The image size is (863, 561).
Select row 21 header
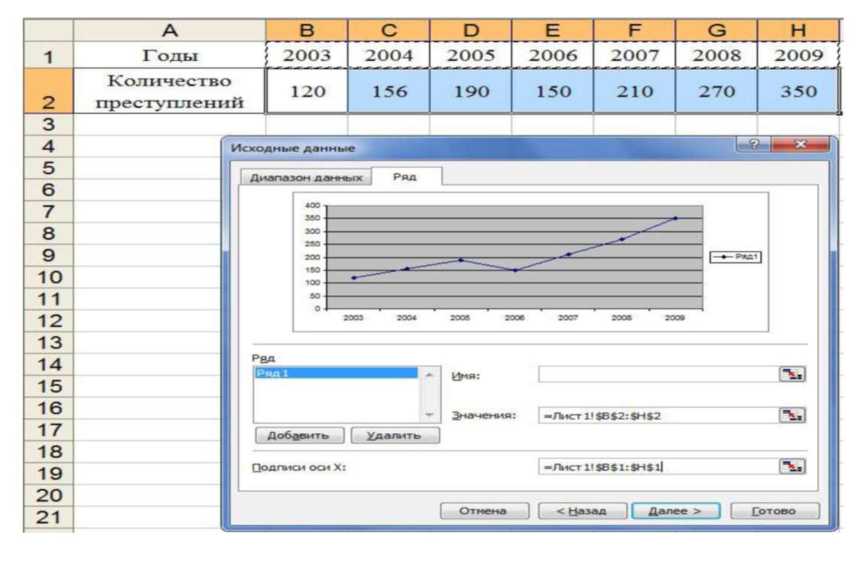point(48,518)
